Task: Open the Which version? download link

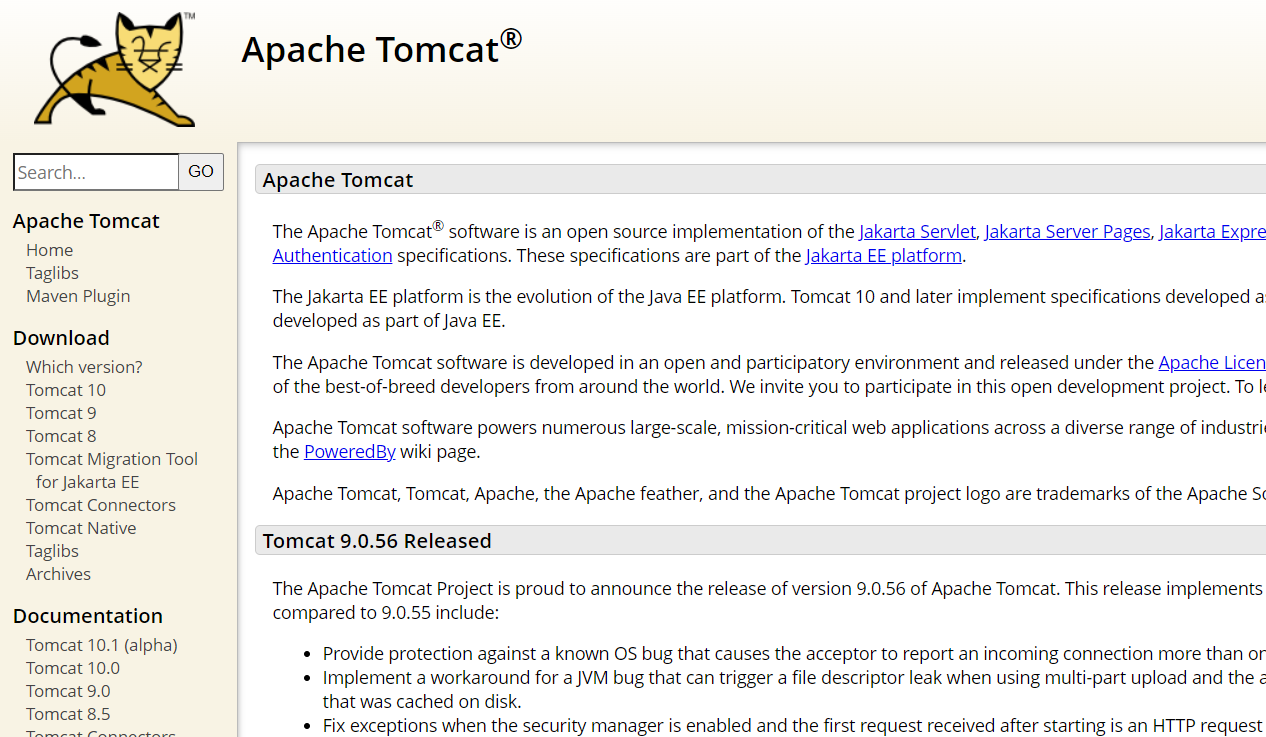Action: (x=84, y=367)
